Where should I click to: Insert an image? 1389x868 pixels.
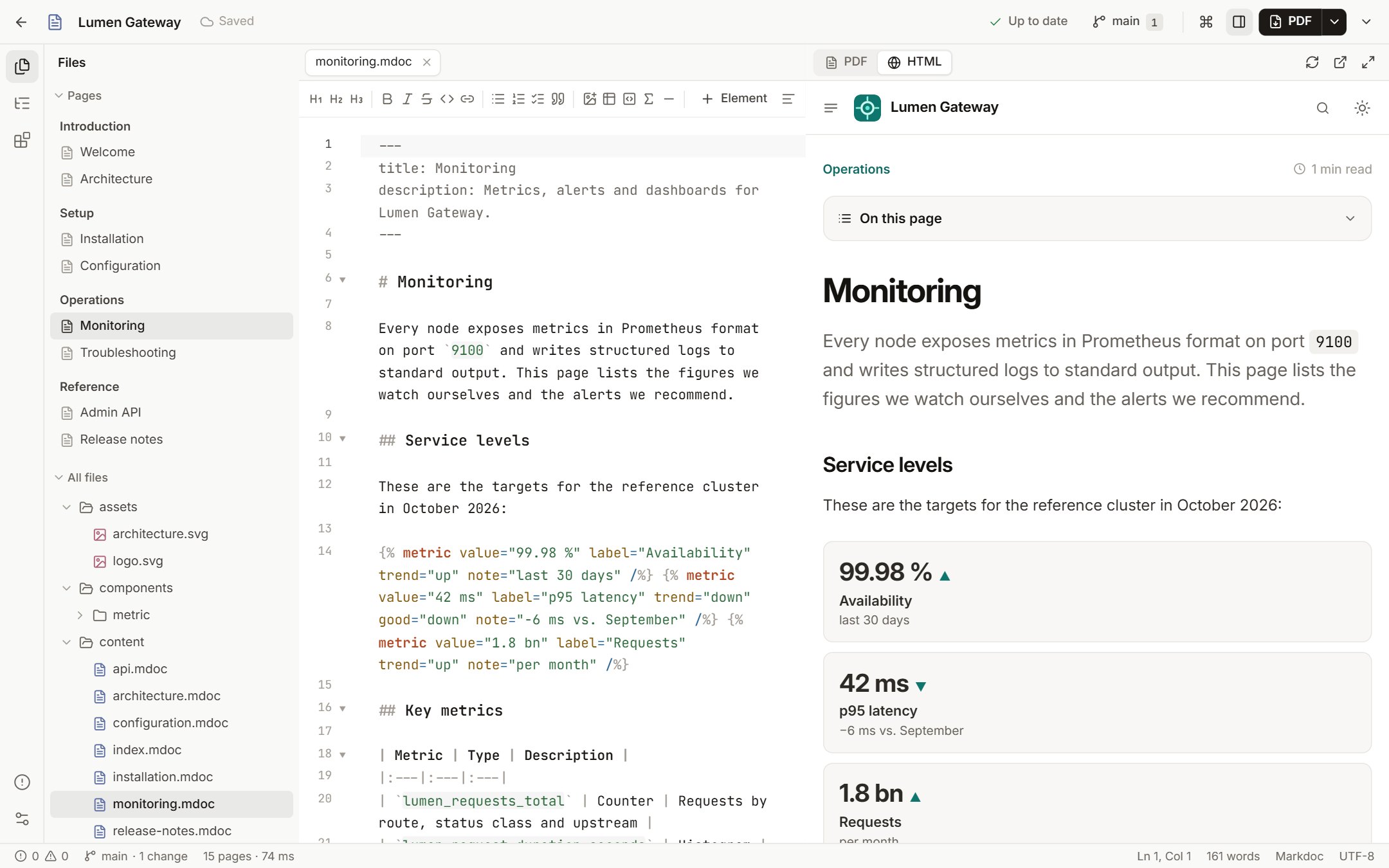[589, 98]
